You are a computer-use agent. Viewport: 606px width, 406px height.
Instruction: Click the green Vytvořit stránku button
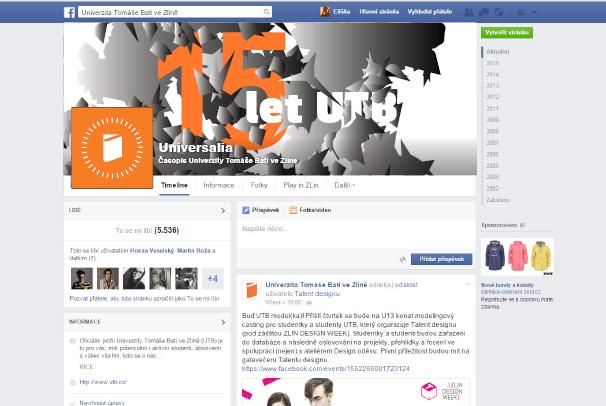pyautogui.click(x=507, y=32)
